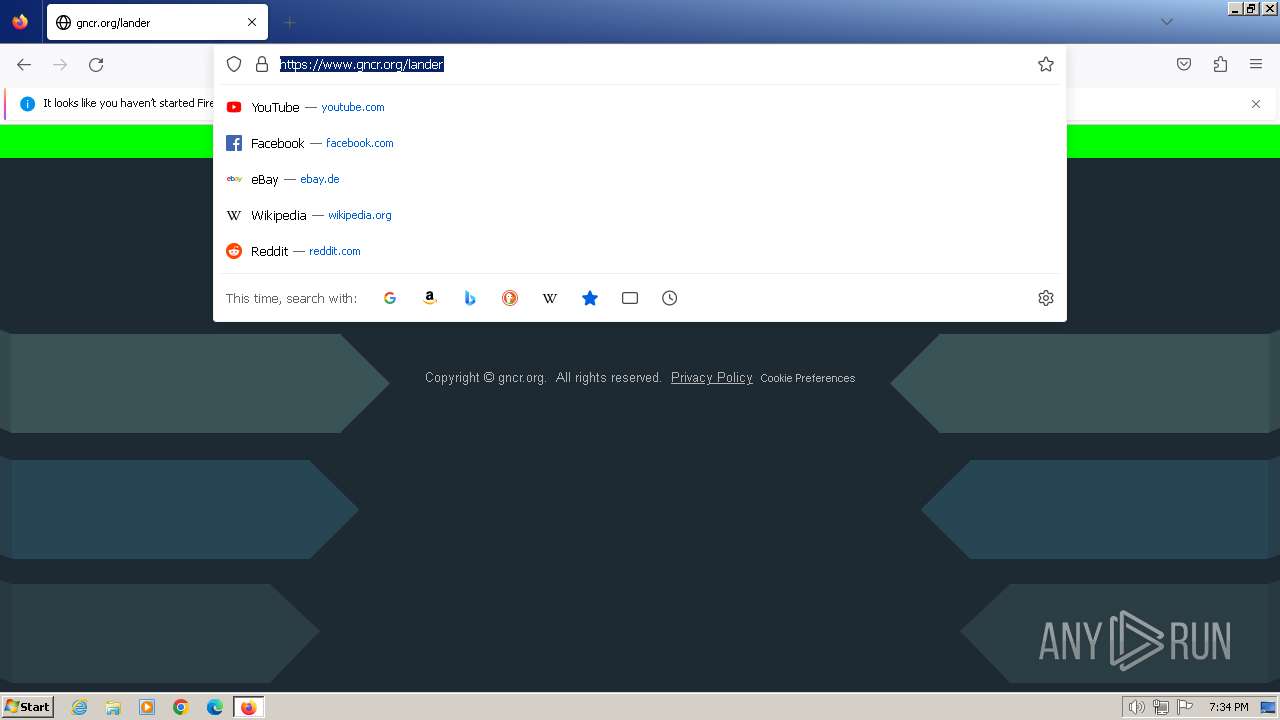Open media player from taskbar
Image resolution: width=1280 pixels, height=720 pixels.
(147, 707)
